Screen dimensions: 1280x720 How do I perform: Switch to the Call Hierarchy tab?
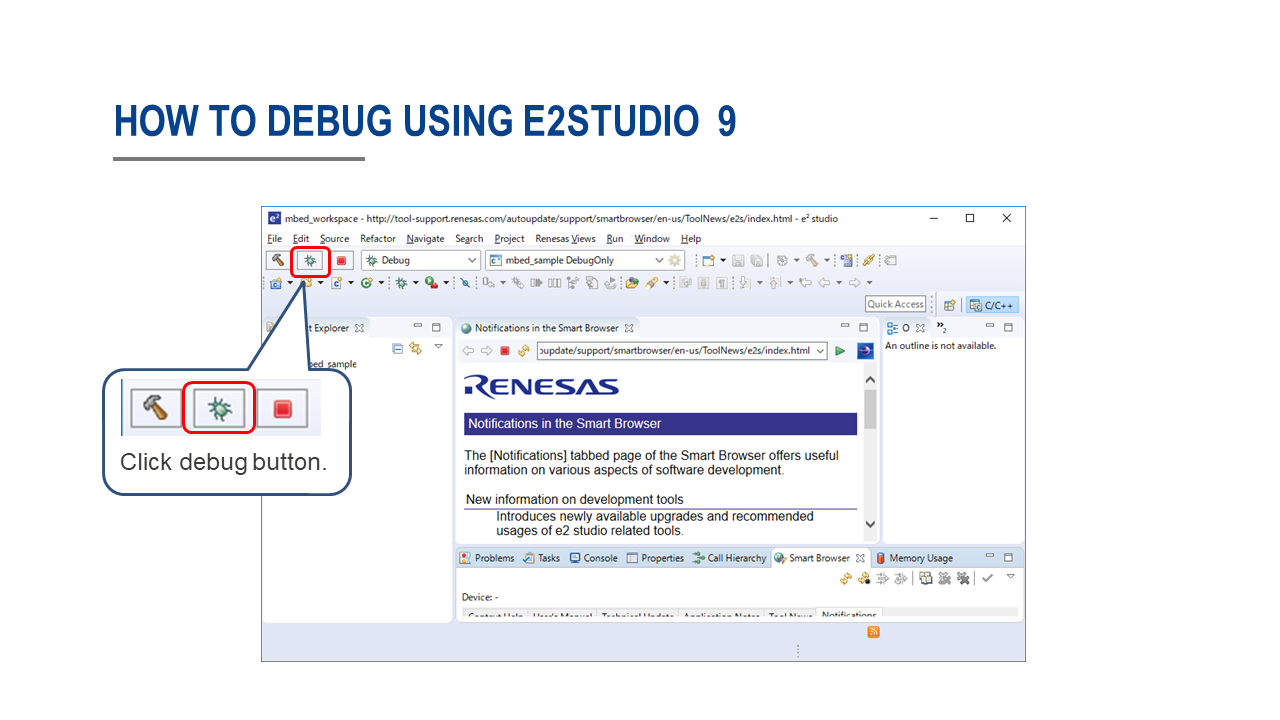click(x=730, y=558)
